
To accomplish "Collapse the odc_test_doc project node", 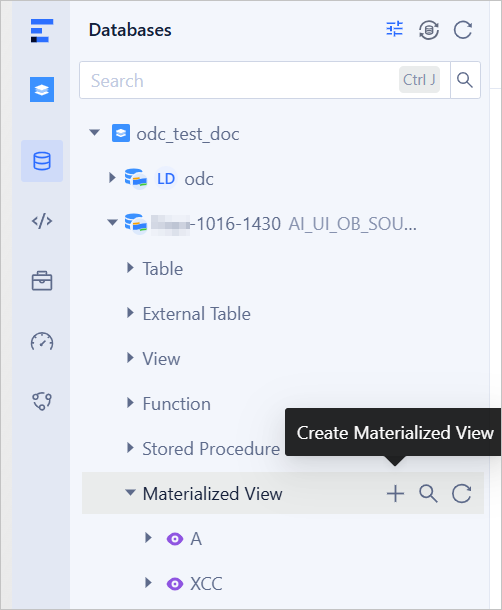I will tap(94, 133).
